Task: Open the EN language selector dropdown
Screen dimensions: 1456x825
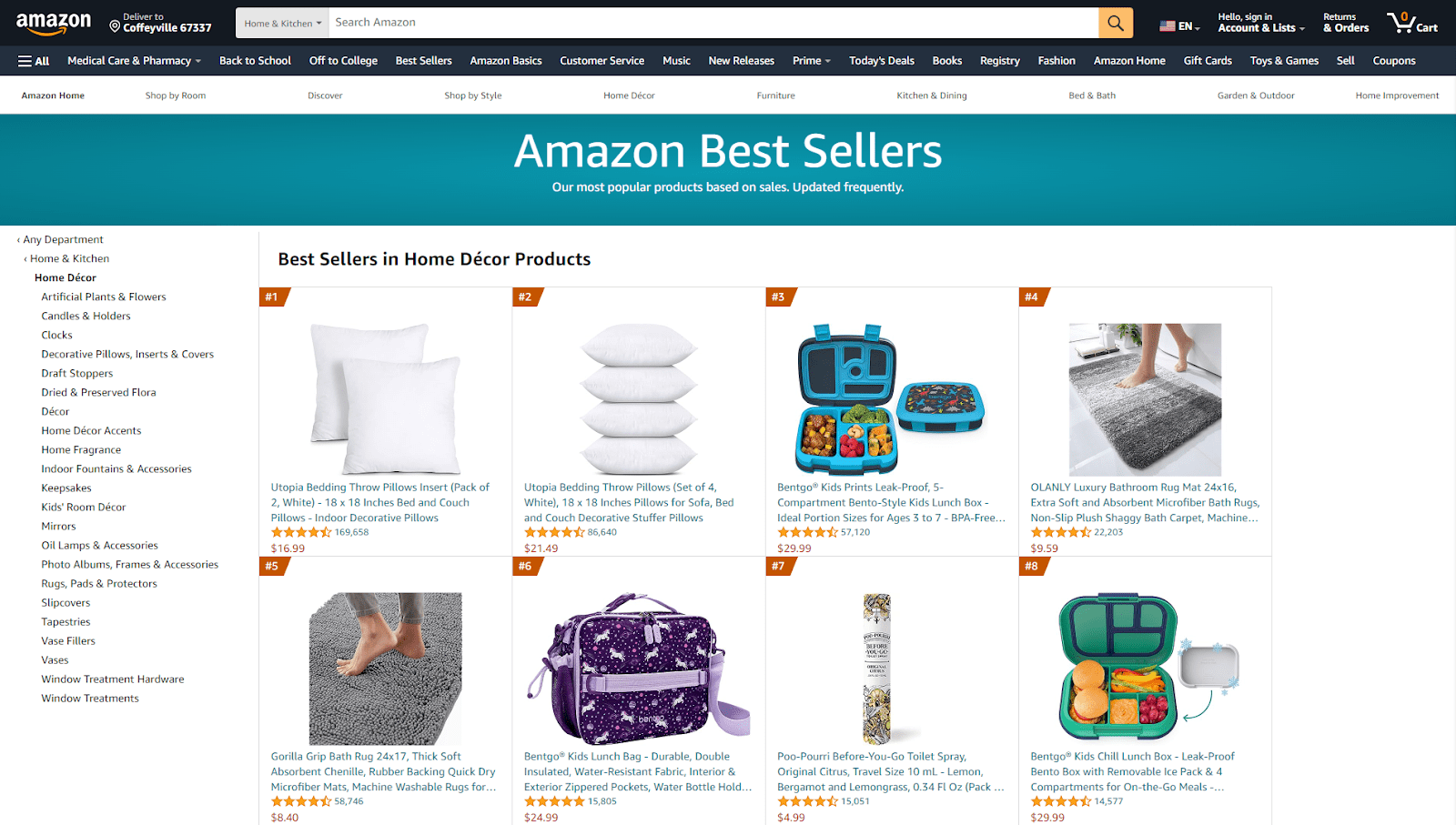Action: pyautogui.click(x=1179, y=26)
